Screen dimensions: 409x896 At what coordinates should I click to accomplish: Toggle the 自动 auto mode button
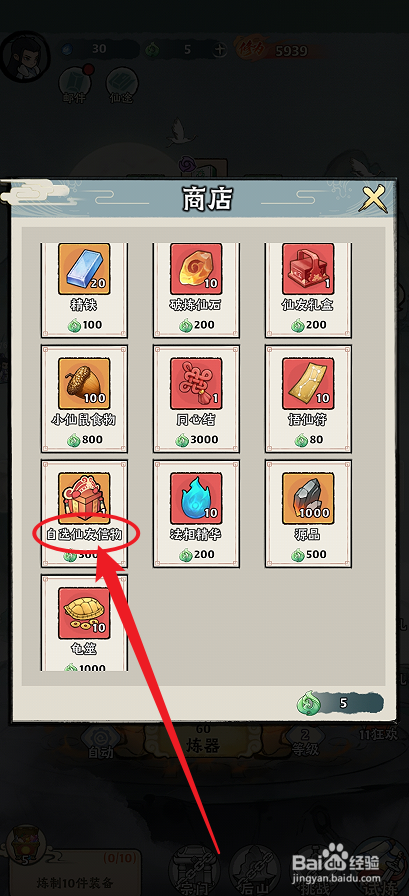point(100,744)
